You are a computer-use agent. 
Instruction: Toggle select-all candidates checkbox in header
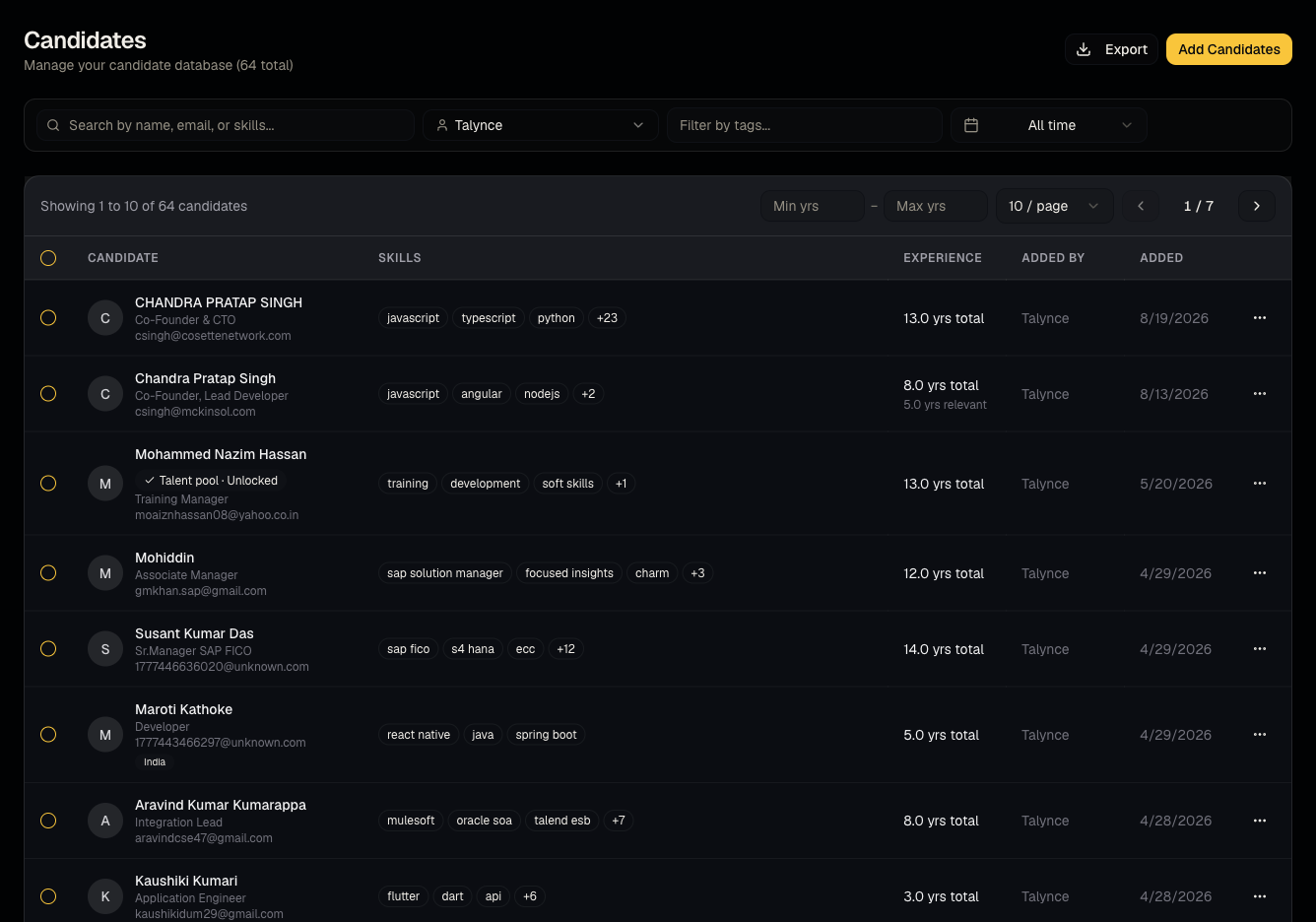pos(48,258)
